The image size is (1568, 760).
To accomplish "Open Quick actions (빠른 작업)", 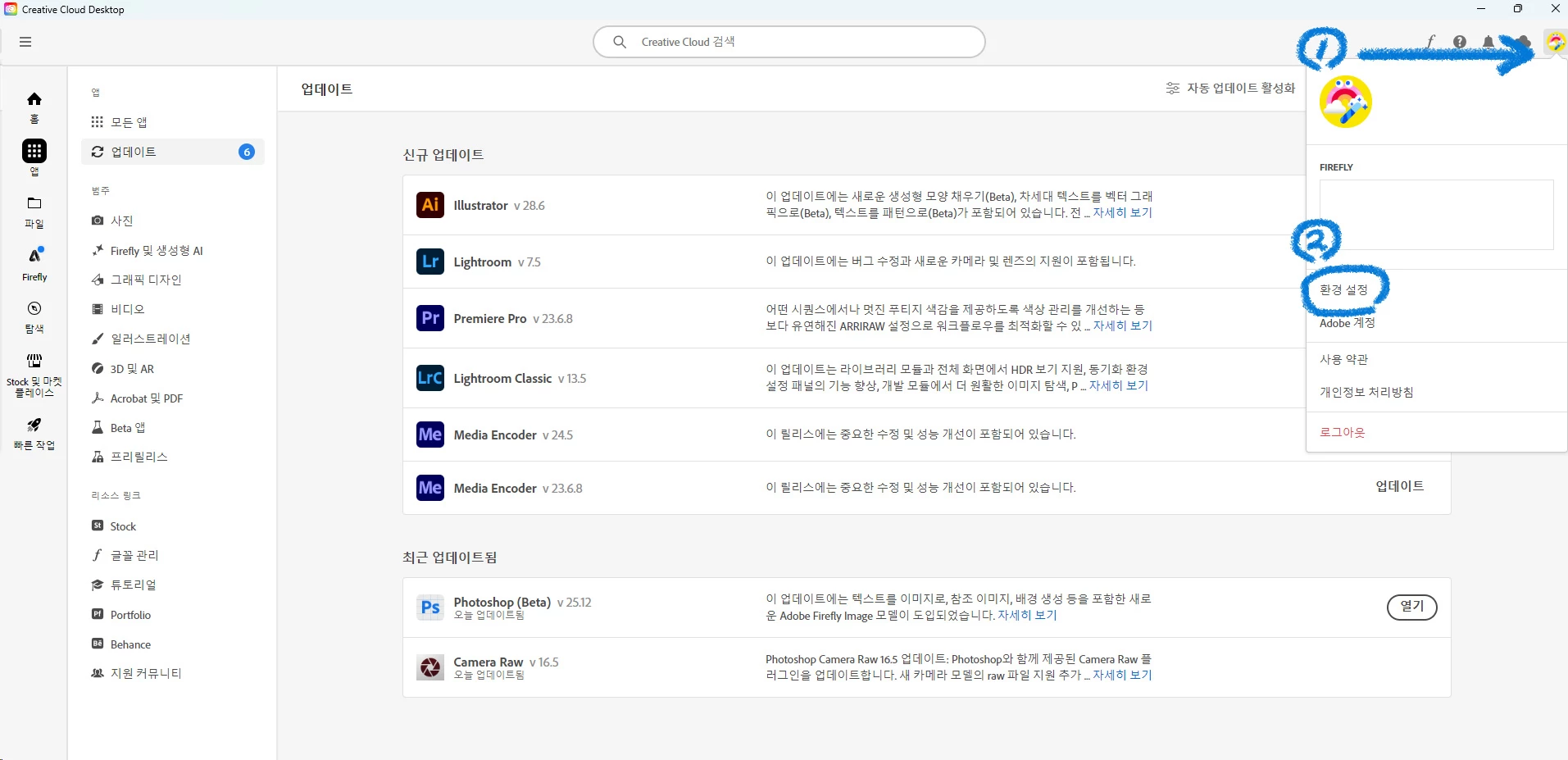I will pos(34,434).
